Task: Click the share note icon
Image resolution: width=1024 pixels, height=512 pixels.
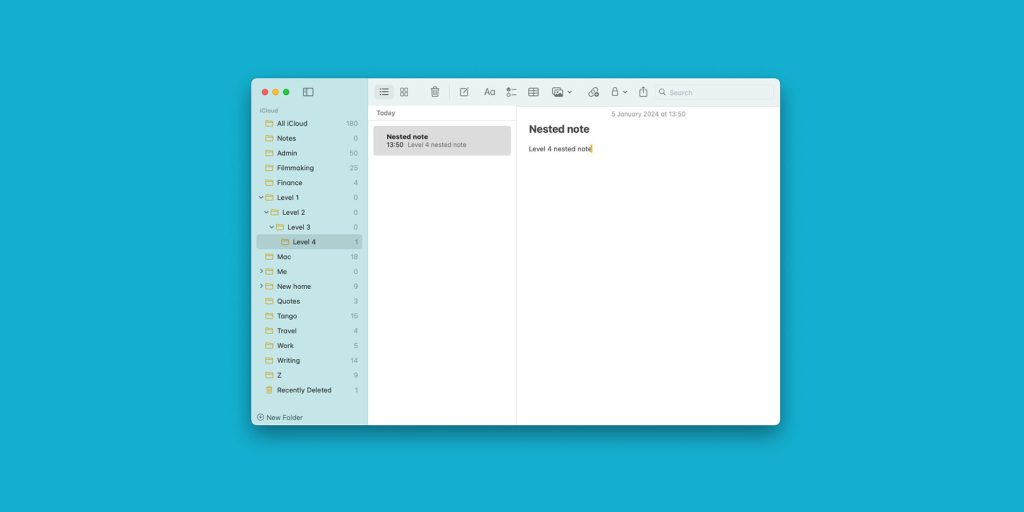Action: [x=643, y=92]
